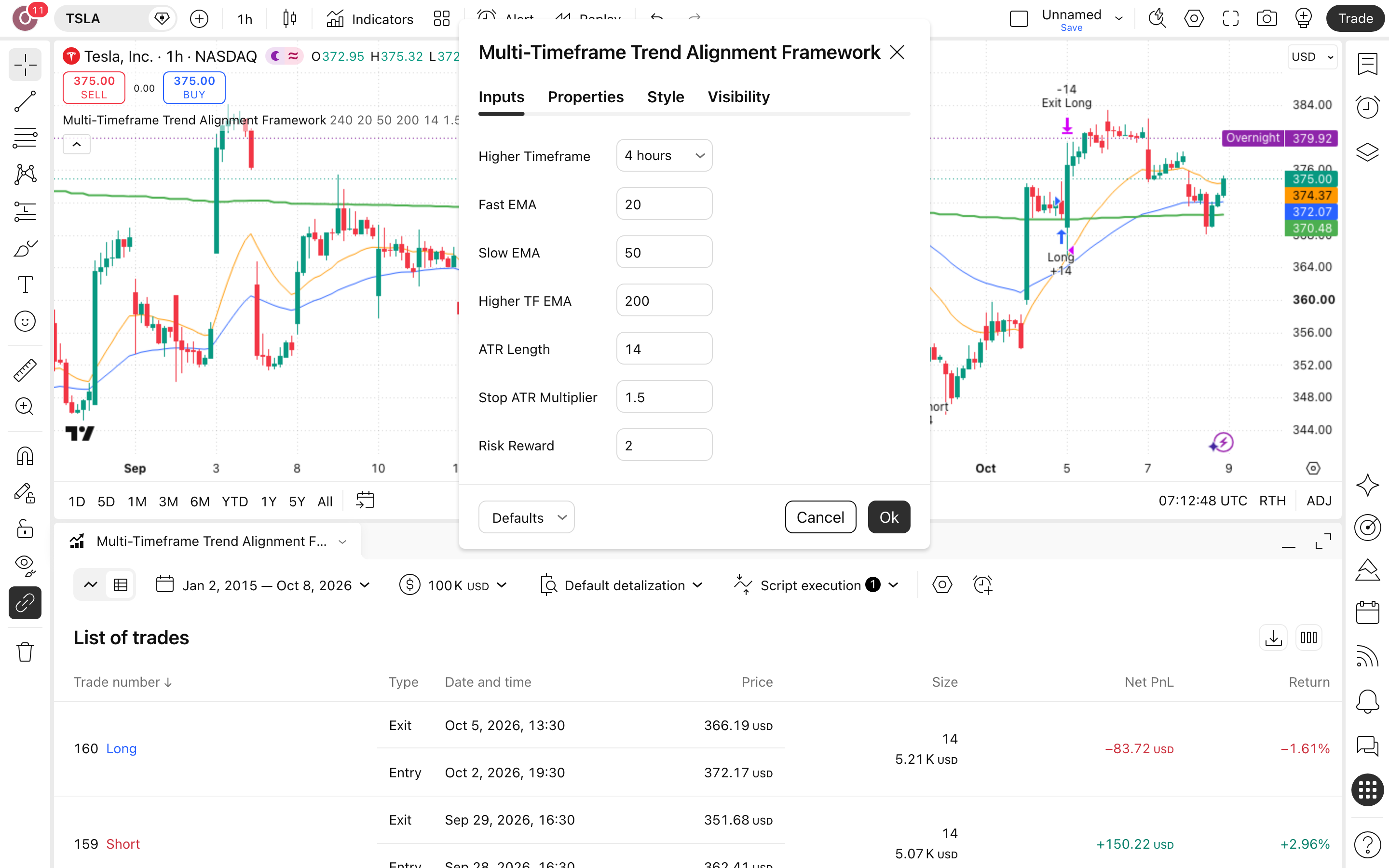Remove drawings with trash icon
This screenshot has width=1389, height=868.
pyautogui.click(x=25, y=652)
